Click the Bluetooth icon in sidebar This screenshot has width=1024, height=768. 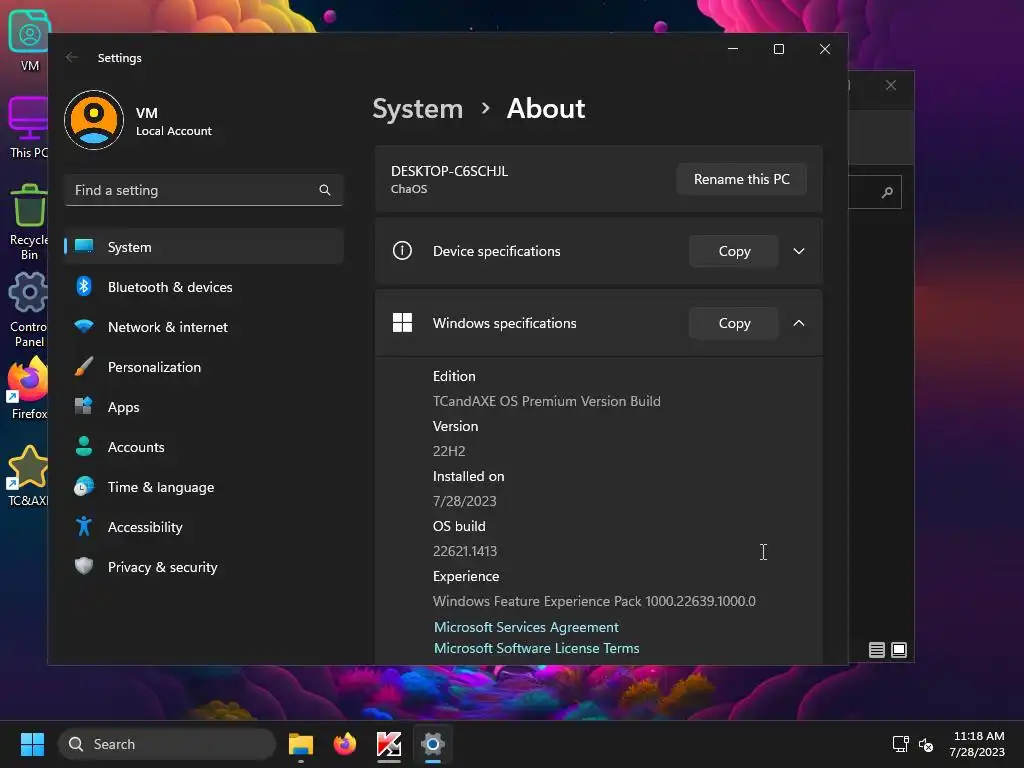[x=84, y=286]
